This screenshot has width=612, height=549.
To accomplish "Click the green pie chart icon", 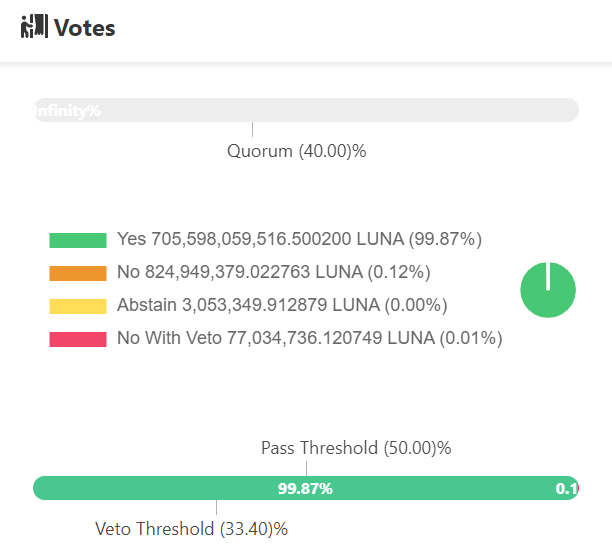I will 548,290.
